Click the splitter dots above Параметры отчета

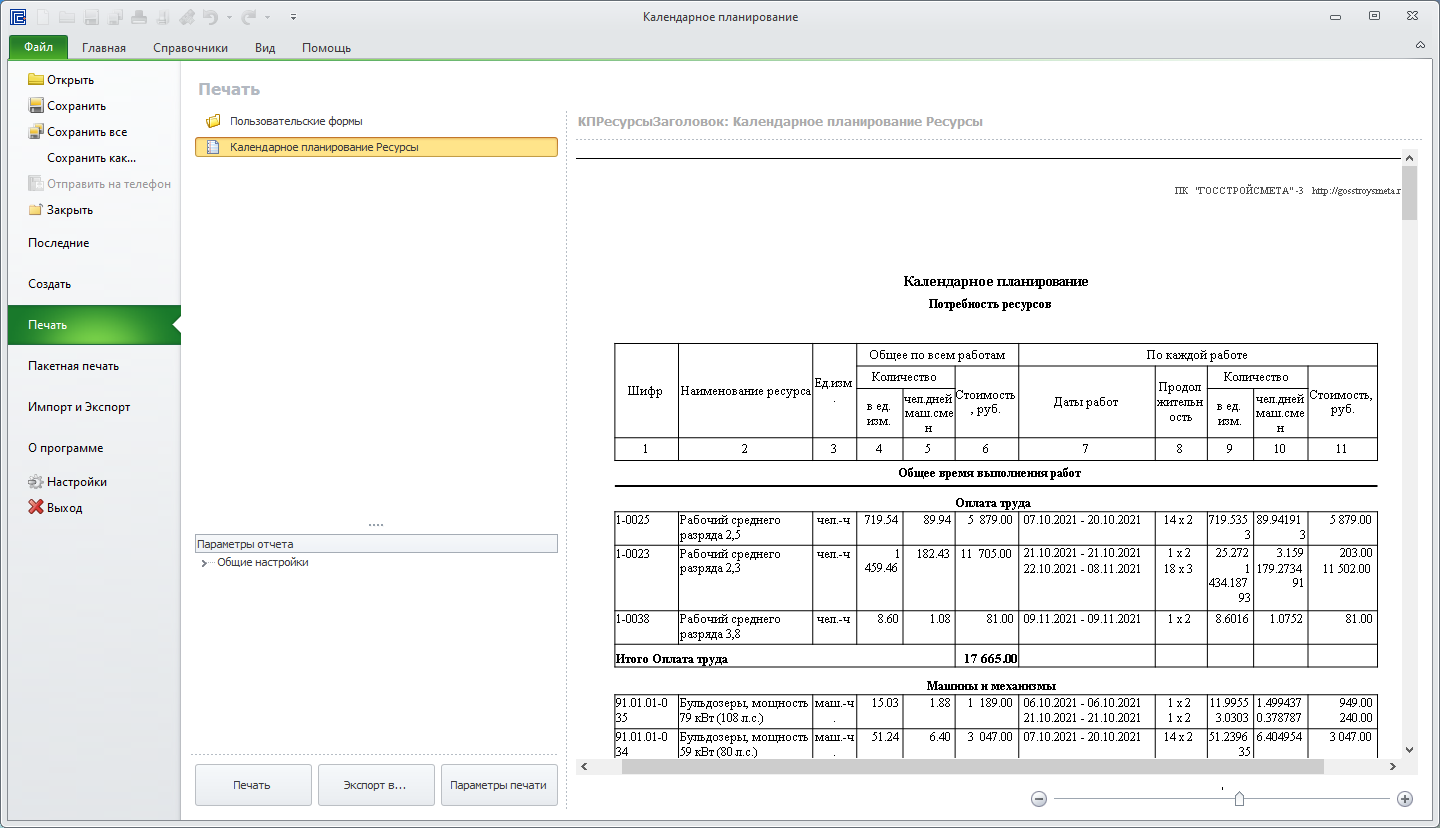click(376, 525)
